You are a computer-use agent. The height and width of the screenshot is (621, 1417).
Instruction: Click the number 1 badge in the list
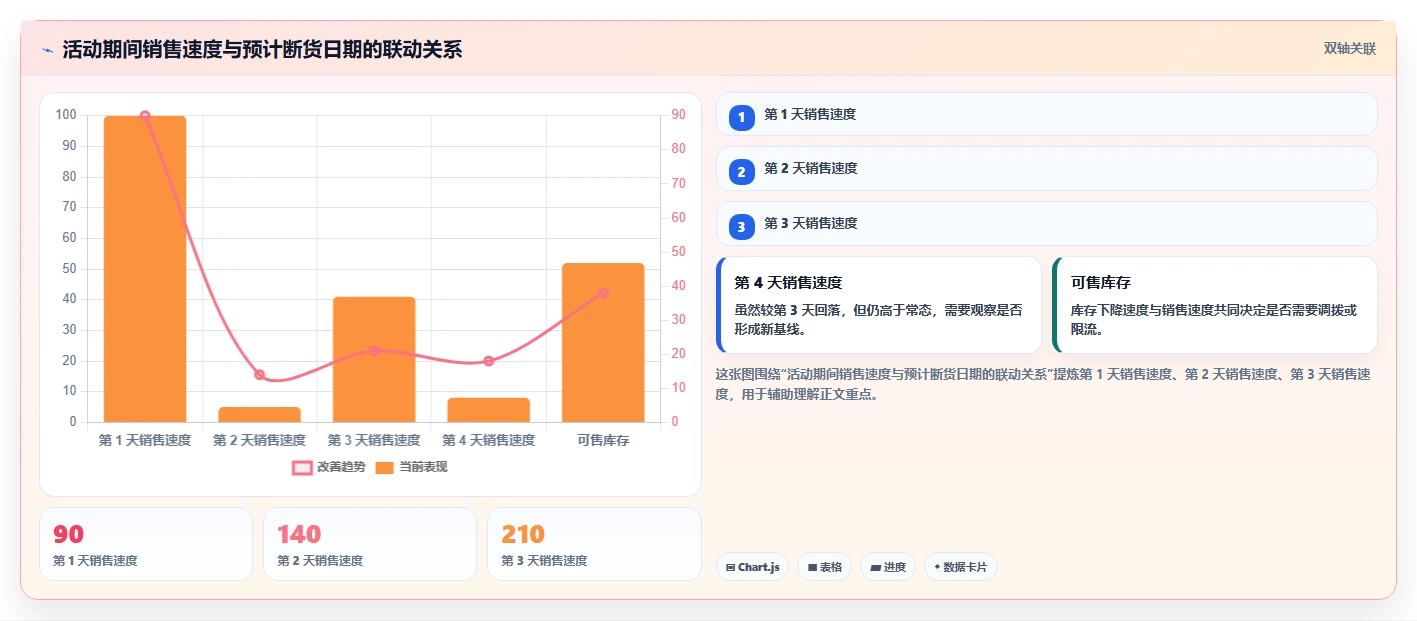(x=741, y=118)
